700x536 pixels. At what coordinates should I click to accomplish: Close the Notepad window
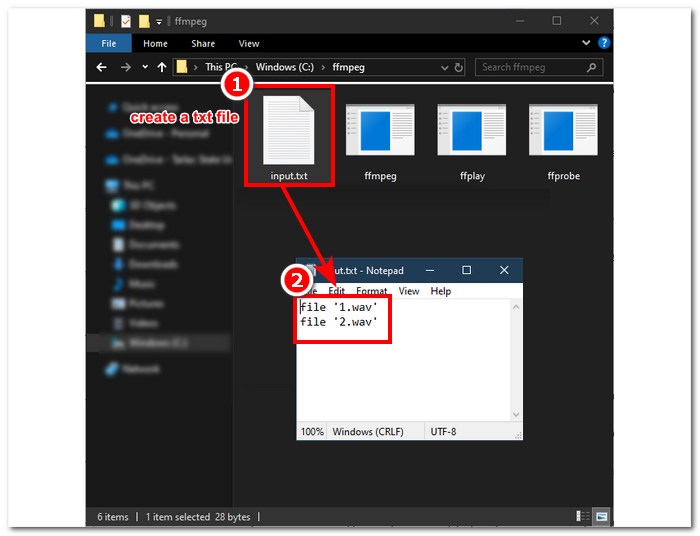coord(504,270)
